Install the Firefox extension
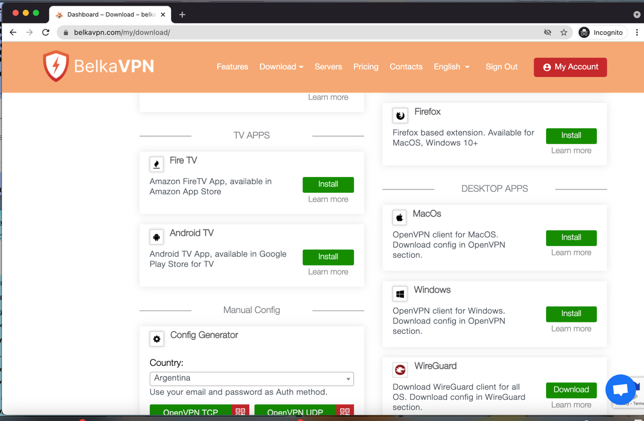Viewport: 644px width, 421px height. tap(571, 136)
